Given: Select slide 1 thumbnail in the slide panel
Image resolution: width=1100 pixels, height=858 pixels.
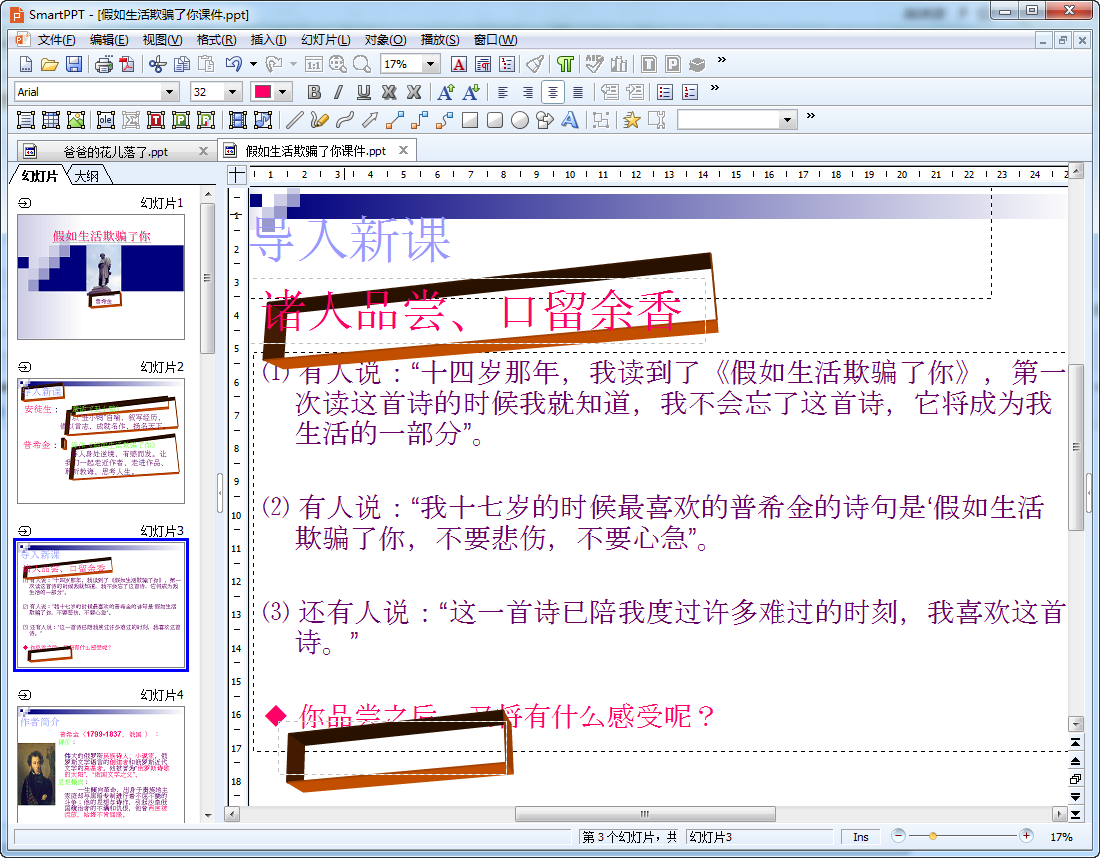Looking at the screenshot, I should [101, 277].
